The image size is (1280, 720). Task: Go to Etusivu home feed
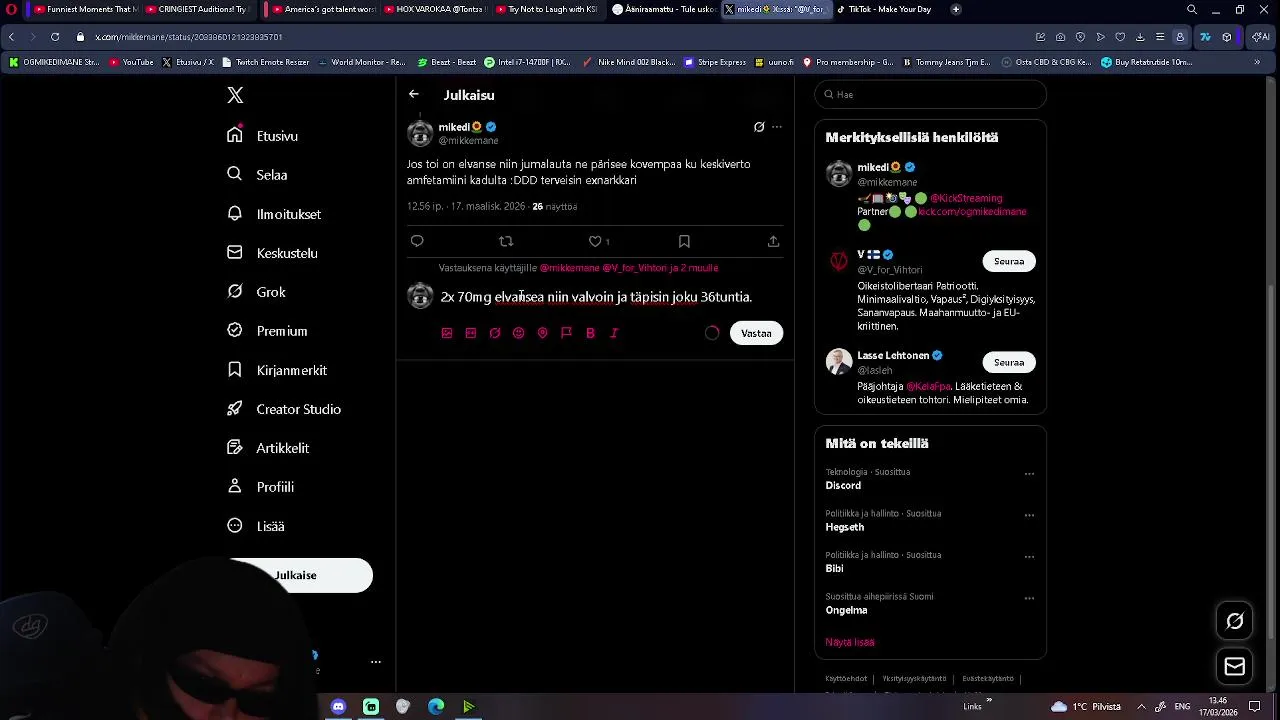[263, 136]
